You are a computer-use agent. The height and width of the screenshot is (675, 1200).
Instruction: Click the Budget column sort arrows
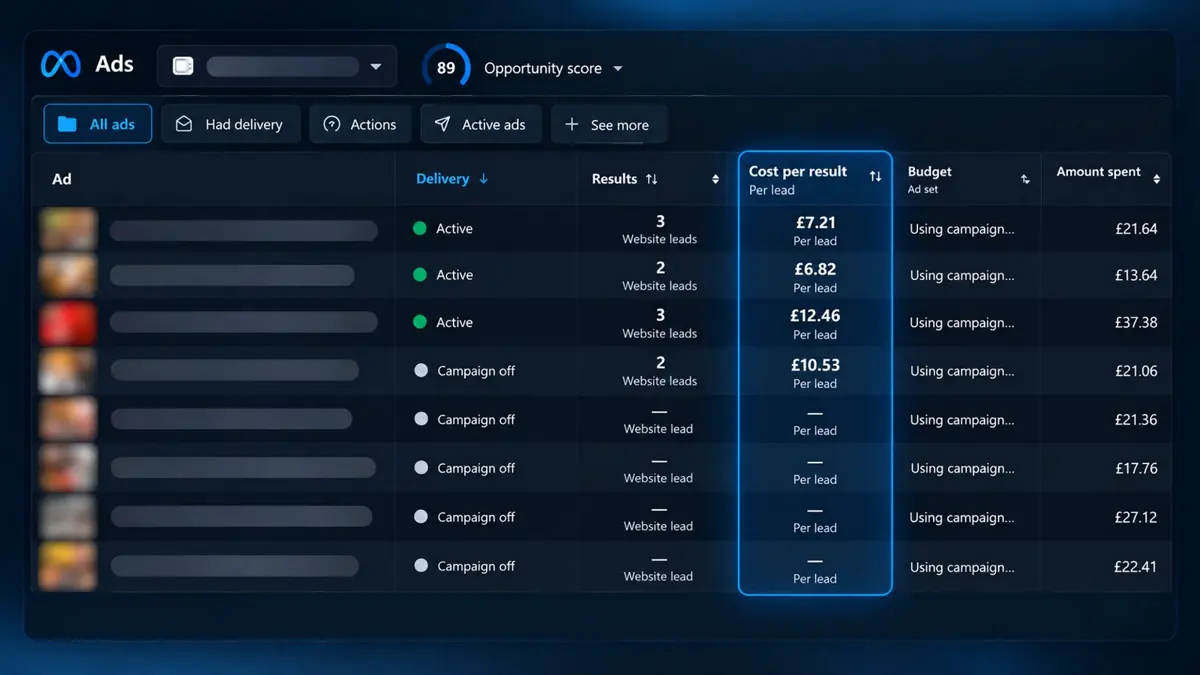click(x=1025, y=180)
